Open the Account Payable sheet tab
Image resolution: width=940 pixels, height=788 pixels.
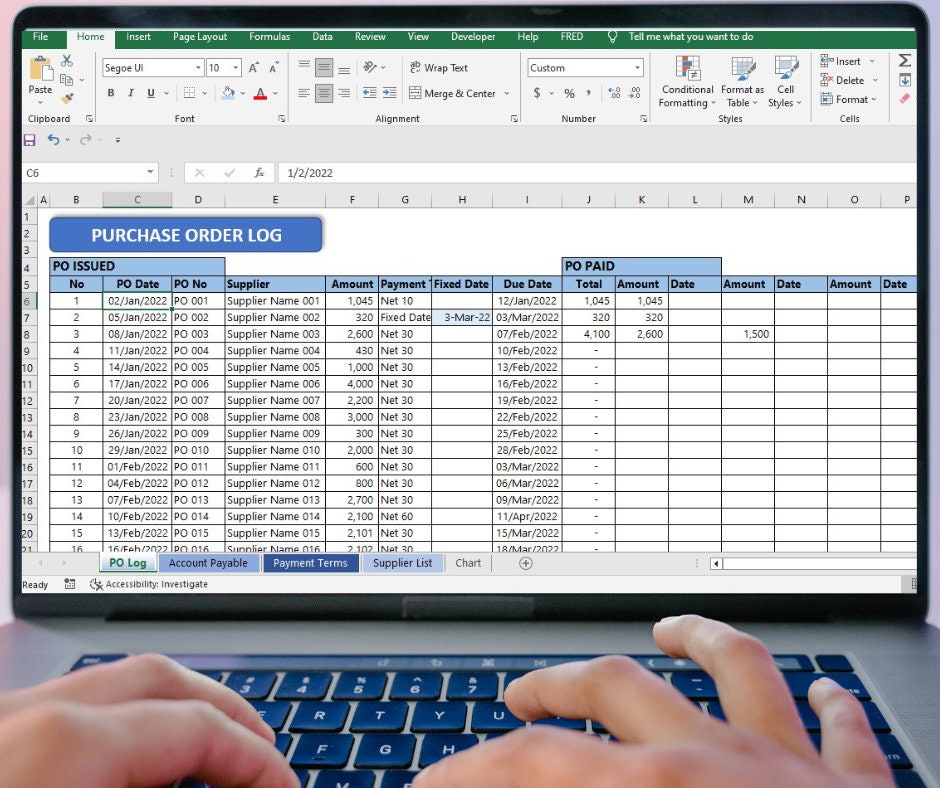point(208,563)
